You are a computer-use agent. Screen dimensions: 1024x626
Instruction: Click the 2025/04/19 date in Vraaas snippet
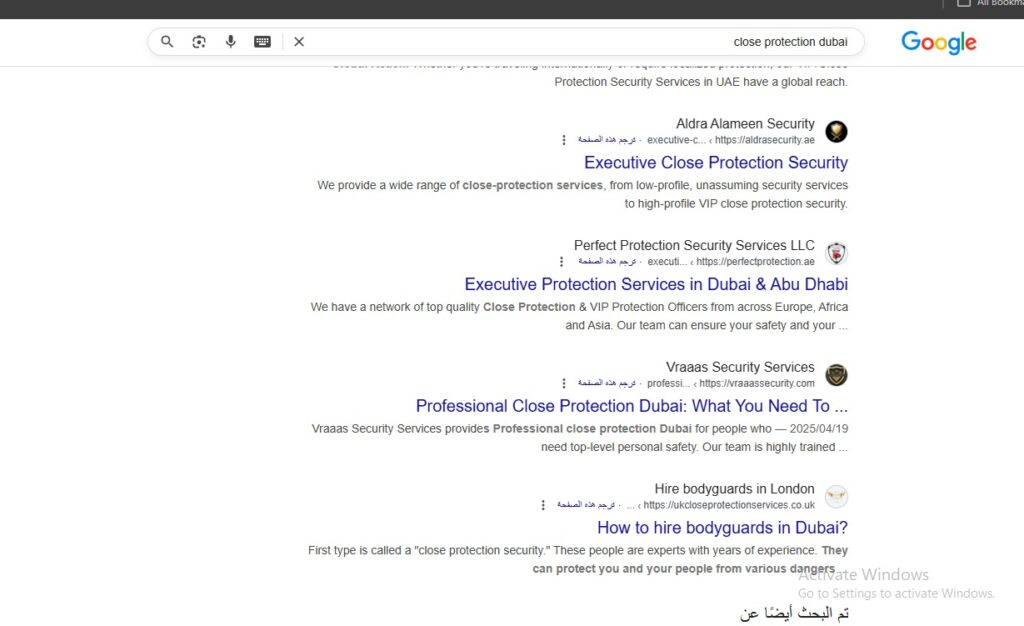819,429
